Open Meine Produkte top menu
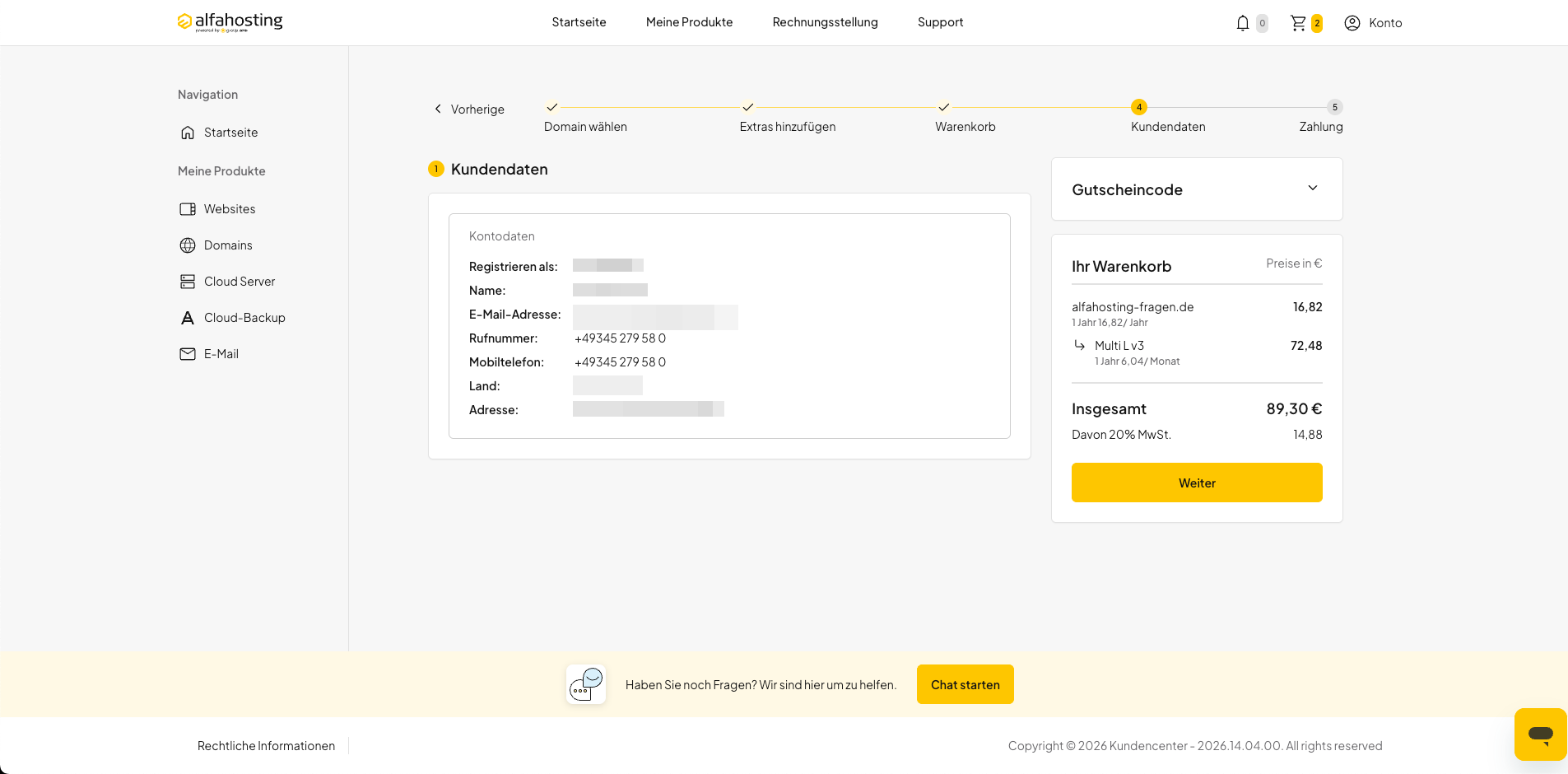 [x=689, y=22]
